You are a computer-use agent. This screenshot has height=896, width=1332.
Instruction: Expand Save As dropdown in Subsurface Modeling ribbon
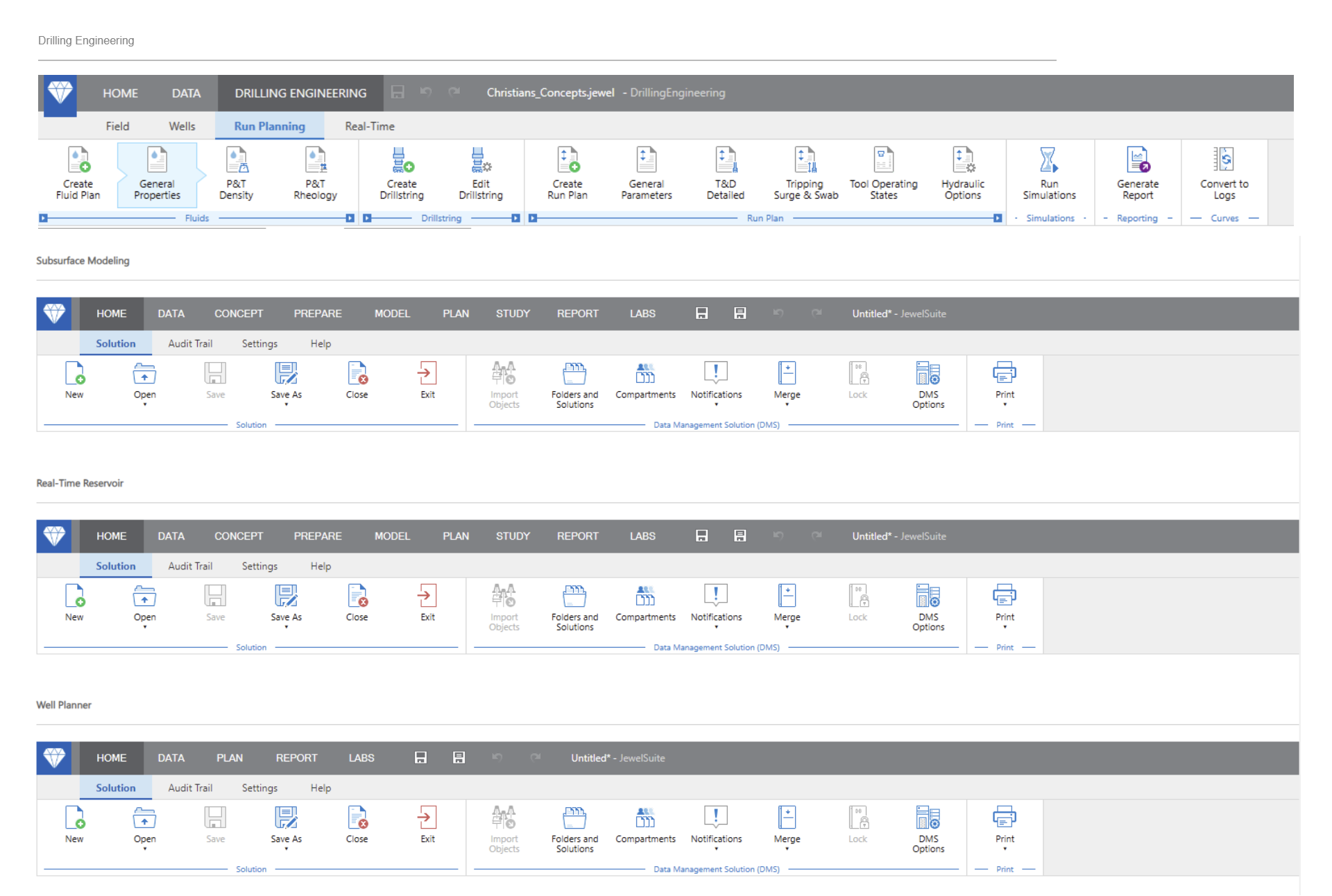coord(287,404)
